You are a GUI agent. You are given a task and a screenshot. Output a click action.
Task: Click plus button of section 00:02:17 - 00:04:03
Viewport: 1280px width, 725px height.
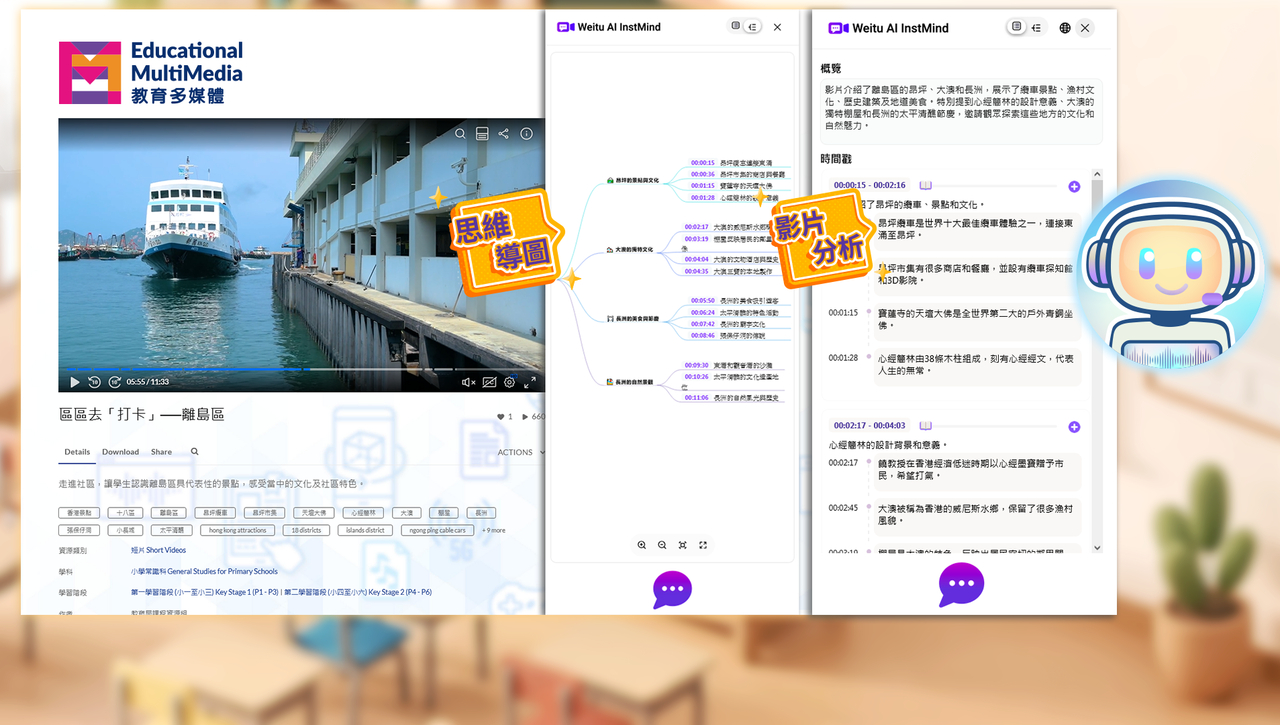pos(1074,427)
